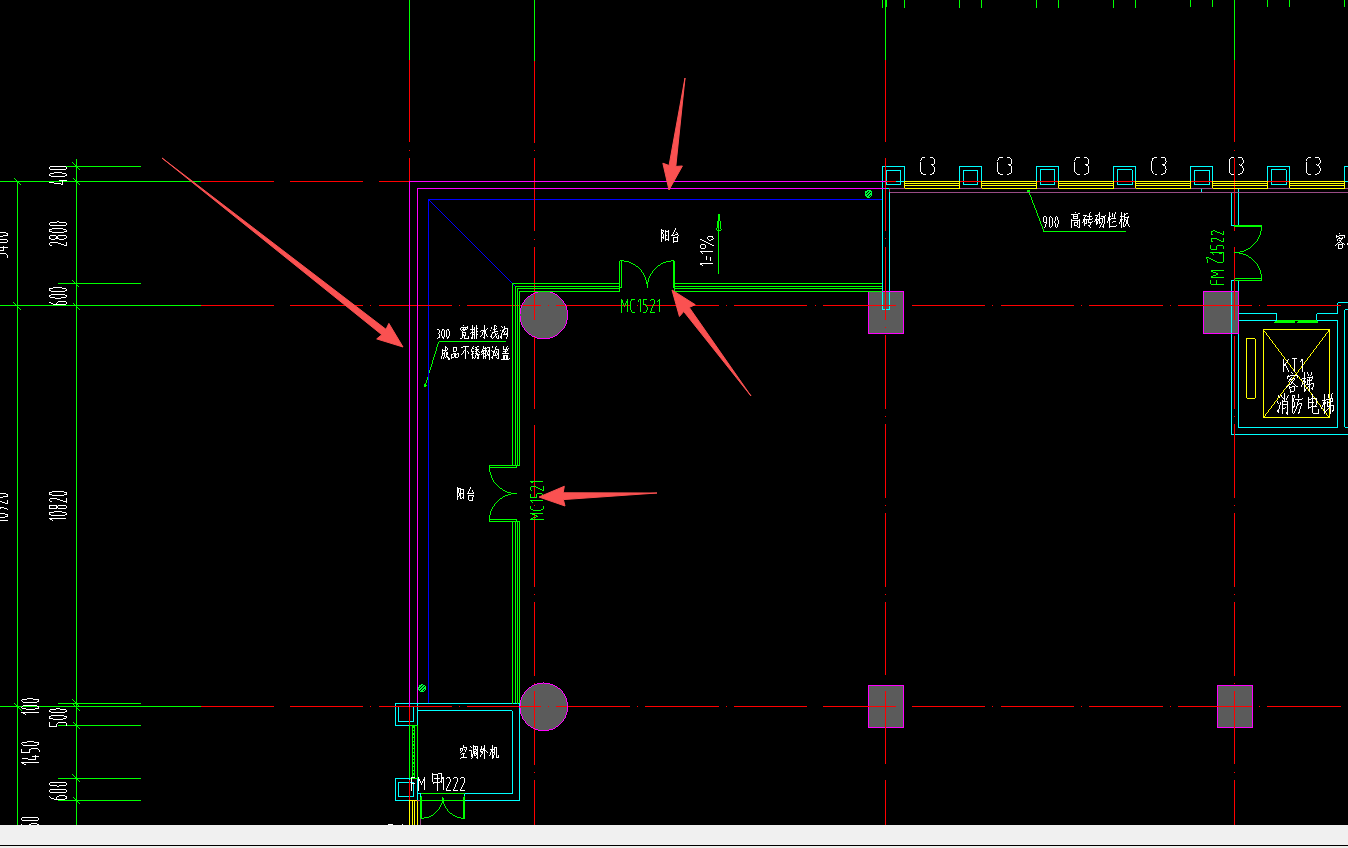Pick the 阳台 label by the left door
The image size is (1348, 848).
pos(466,494)
